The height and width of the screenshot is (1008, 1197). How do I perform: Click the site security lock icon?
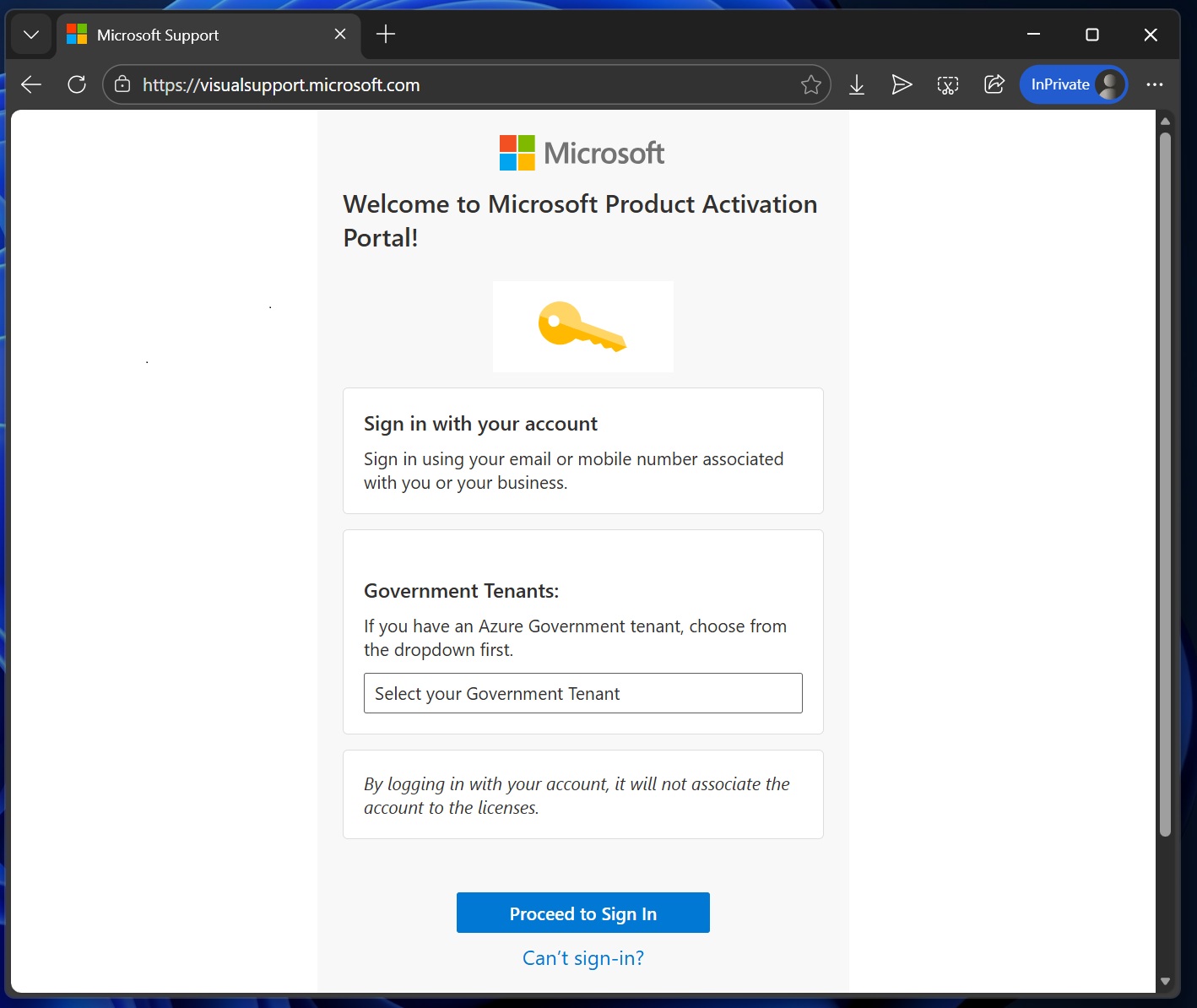[x=122, y=84]
